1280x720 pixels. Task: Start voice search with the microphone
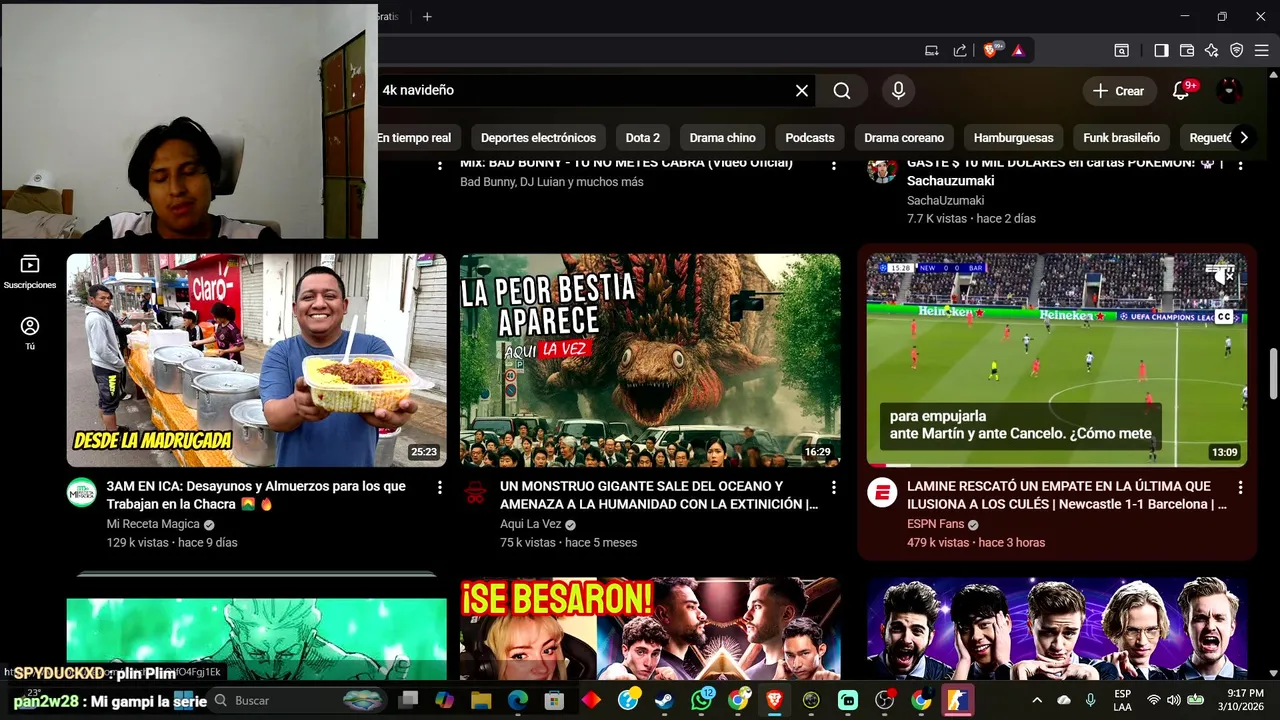(x=898, y=91)
